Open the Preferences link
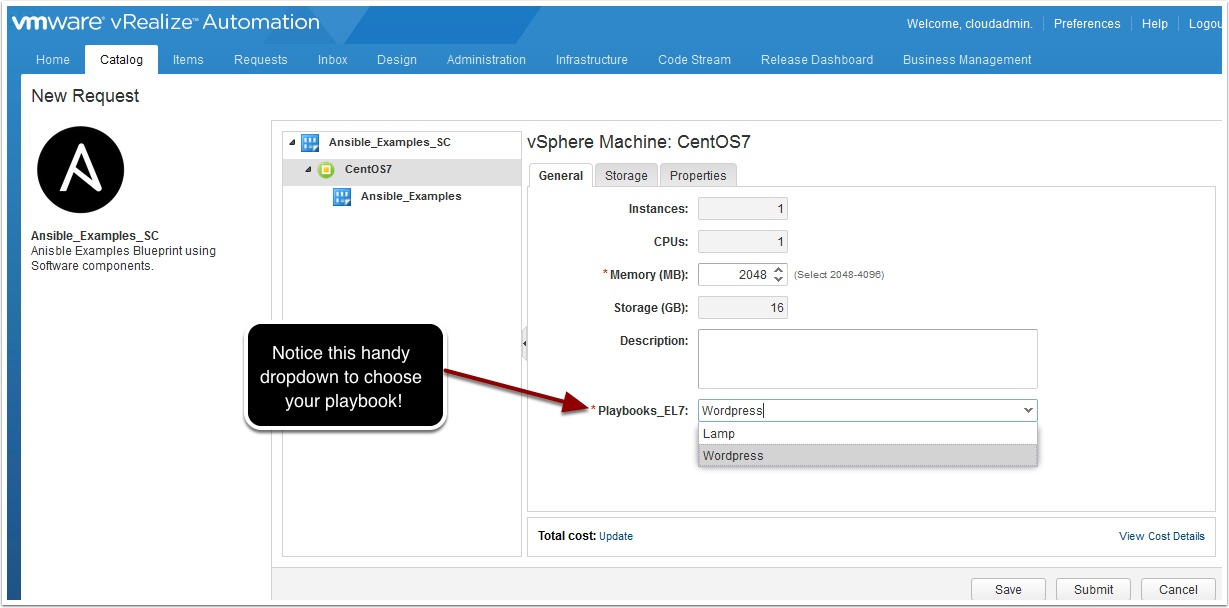This screenshot has width=1229, height=608. click(x=1087, y=23)
